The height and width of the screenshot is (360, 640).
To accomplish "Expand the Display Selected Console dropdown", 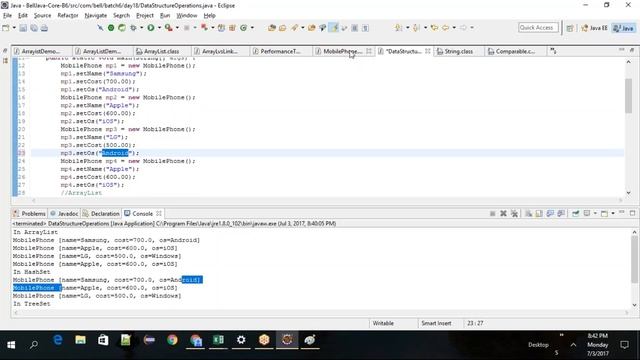I will (595, 213).
